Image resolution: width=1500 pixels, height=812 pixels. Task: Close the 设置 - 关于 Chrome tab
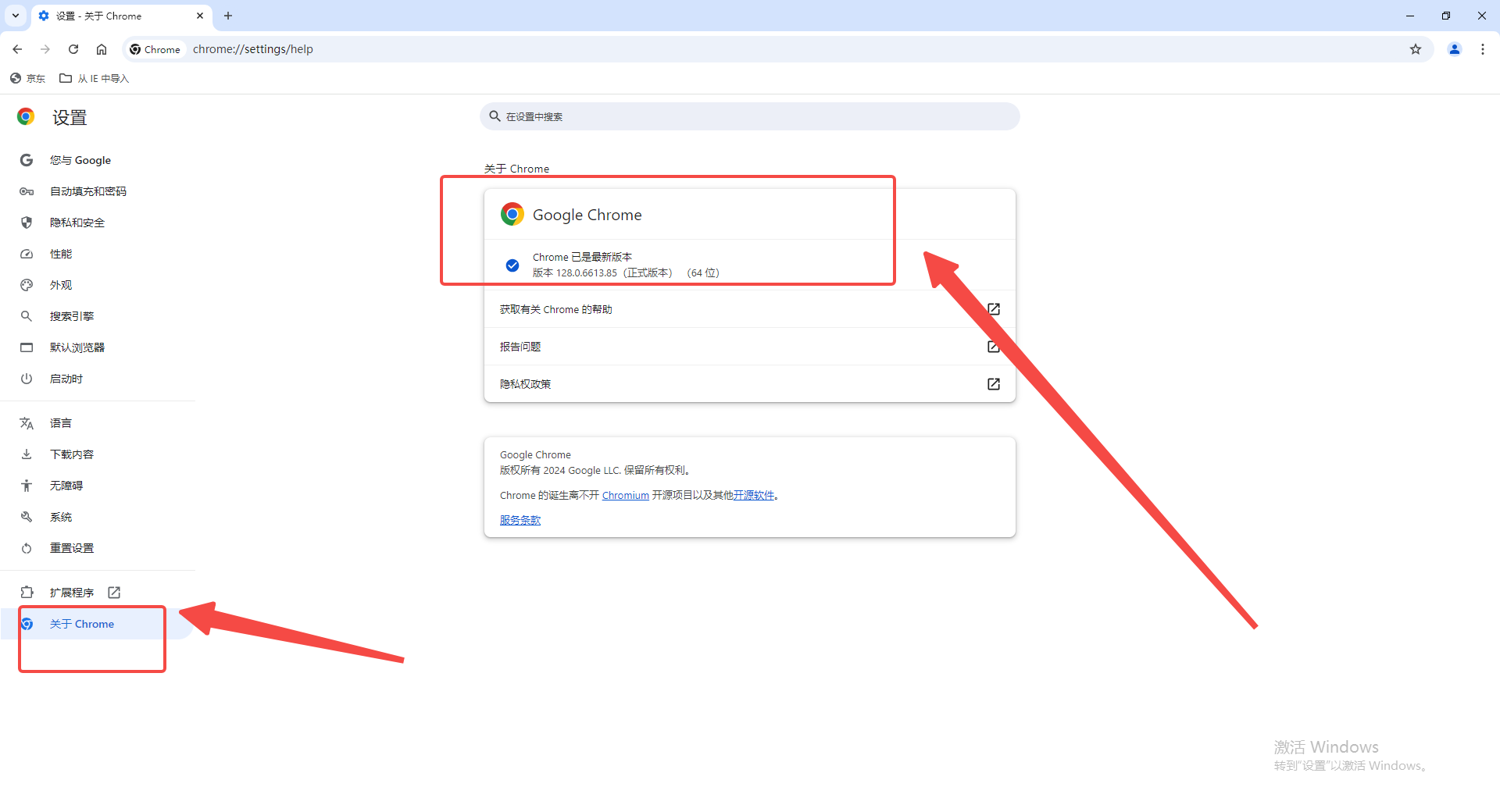pos(200,16)
